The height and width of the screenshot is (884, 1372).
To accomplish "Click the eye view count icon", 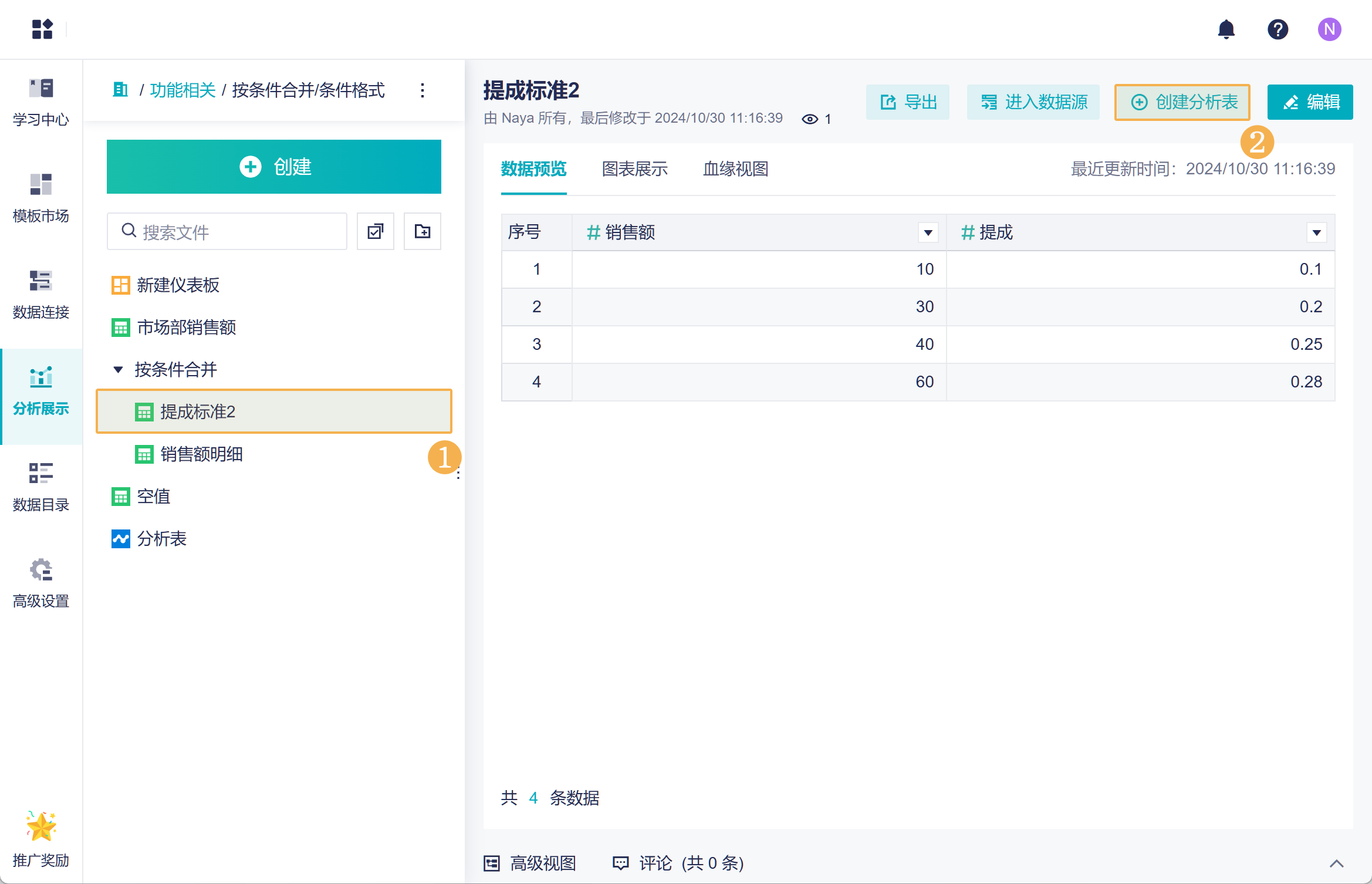I will pyautogui.click(x=810, y=119).
